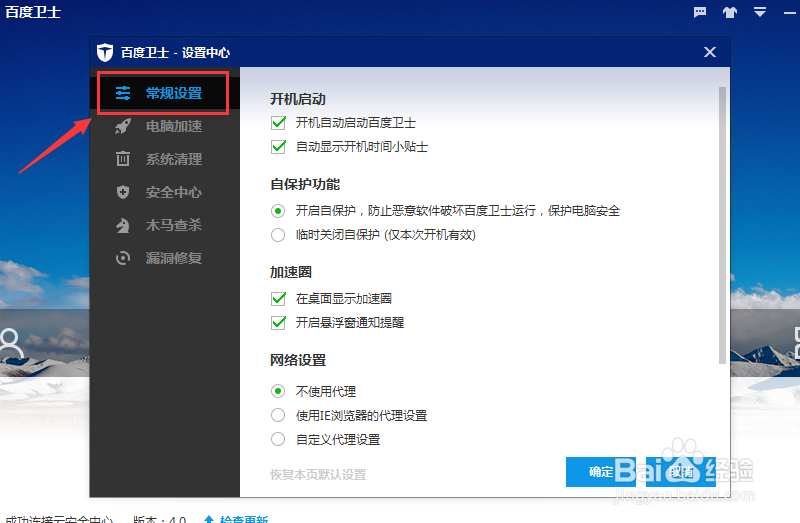Click 检查更新 link in main window
The image size is (800, 523).
(244, 519)
